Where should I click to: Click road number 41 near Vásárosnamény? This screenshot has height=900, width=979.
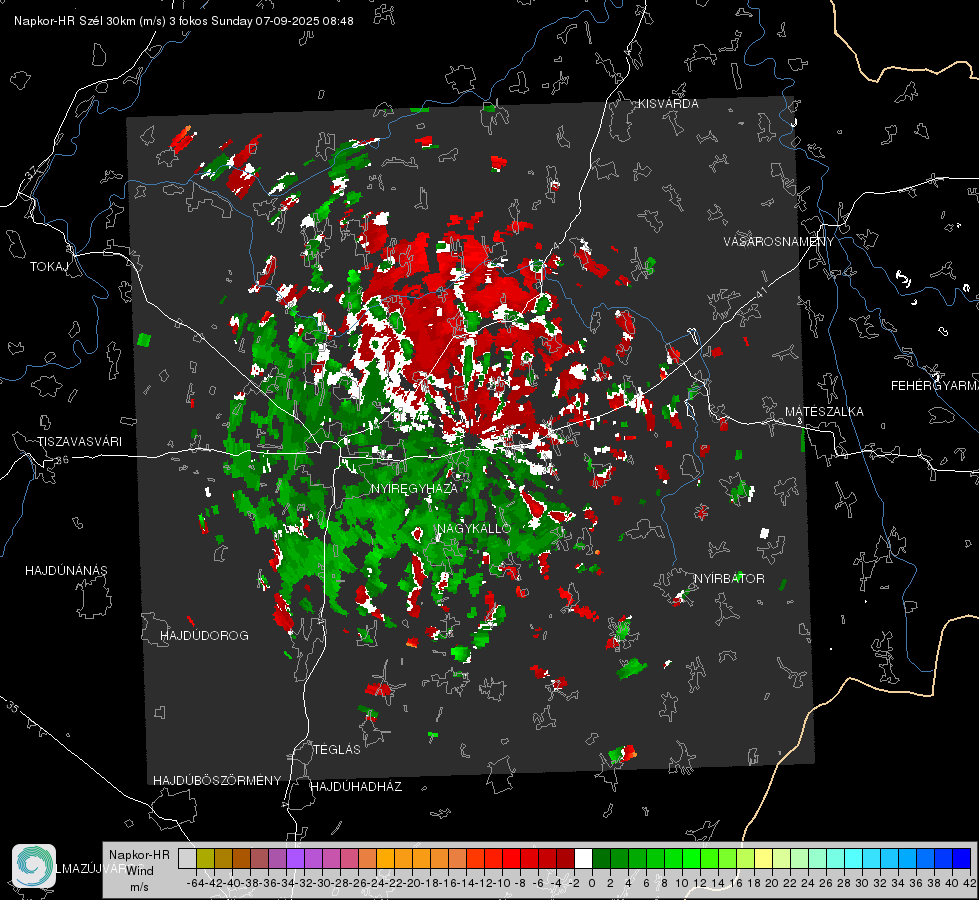(760, 293)
